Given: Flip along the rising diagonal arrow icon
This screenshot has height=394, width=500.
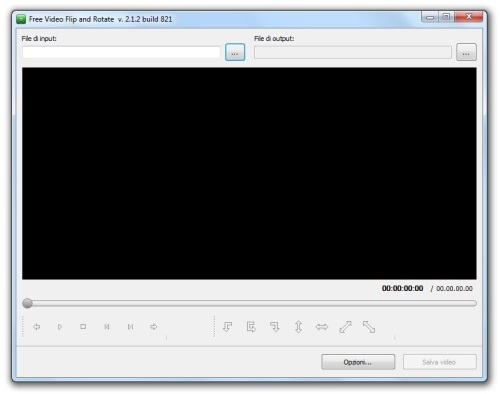Looking at the screenshot, I should pos(345,327).
